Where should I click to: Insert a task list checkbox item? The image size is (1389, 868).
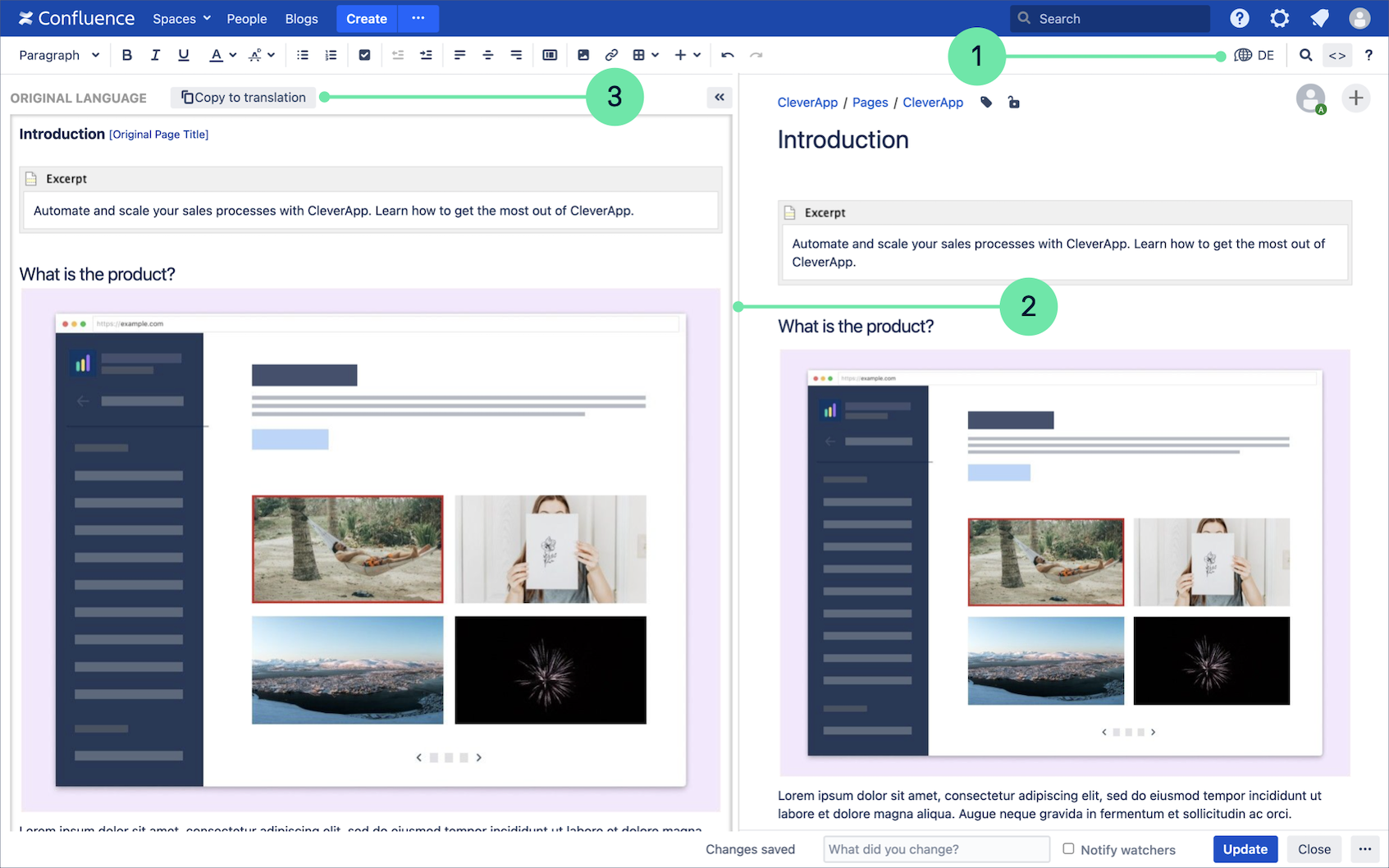(365, 55)
